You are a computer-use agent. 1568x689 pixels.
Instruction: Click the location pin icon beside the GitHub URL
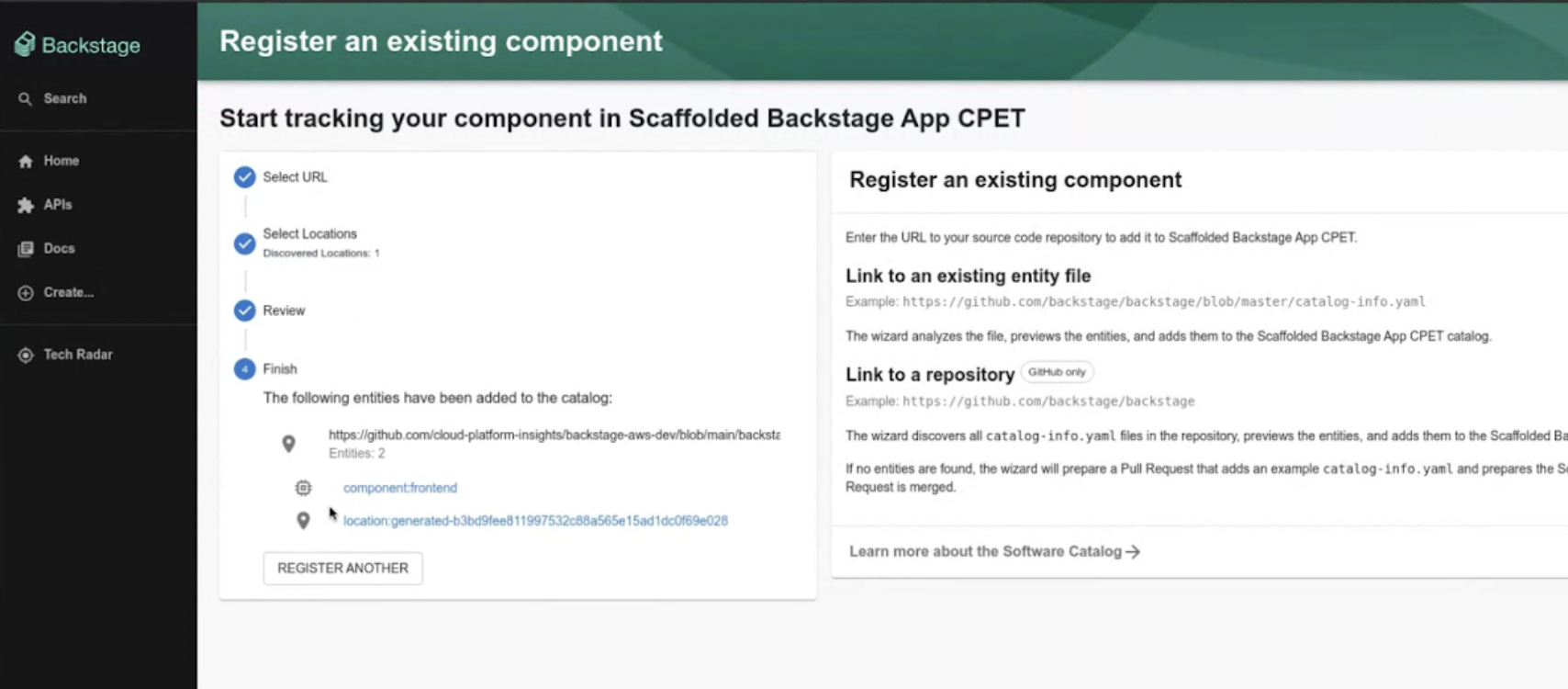coord(289,443)
